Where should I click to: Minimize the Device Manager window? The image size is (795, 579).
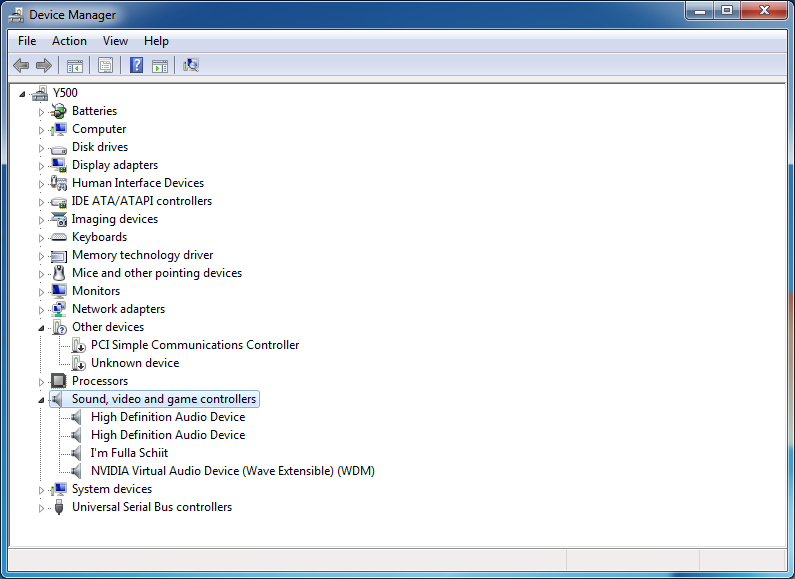point(701,10)
